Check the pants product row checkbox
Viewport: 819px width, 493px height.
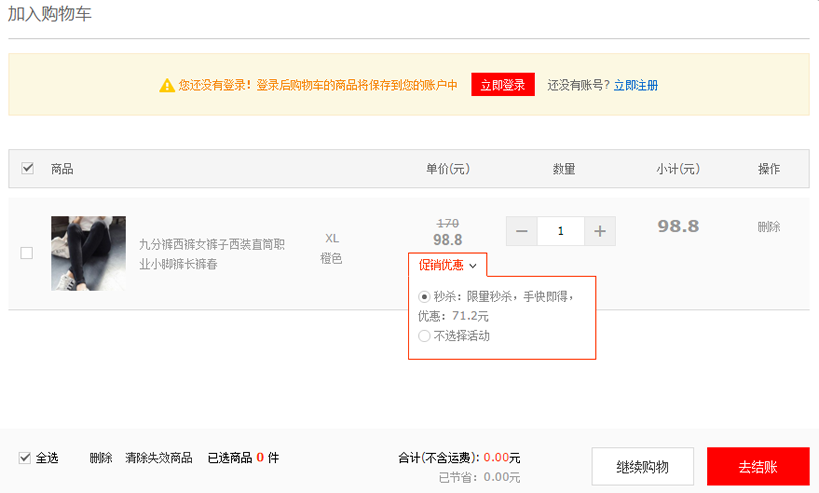27,253
